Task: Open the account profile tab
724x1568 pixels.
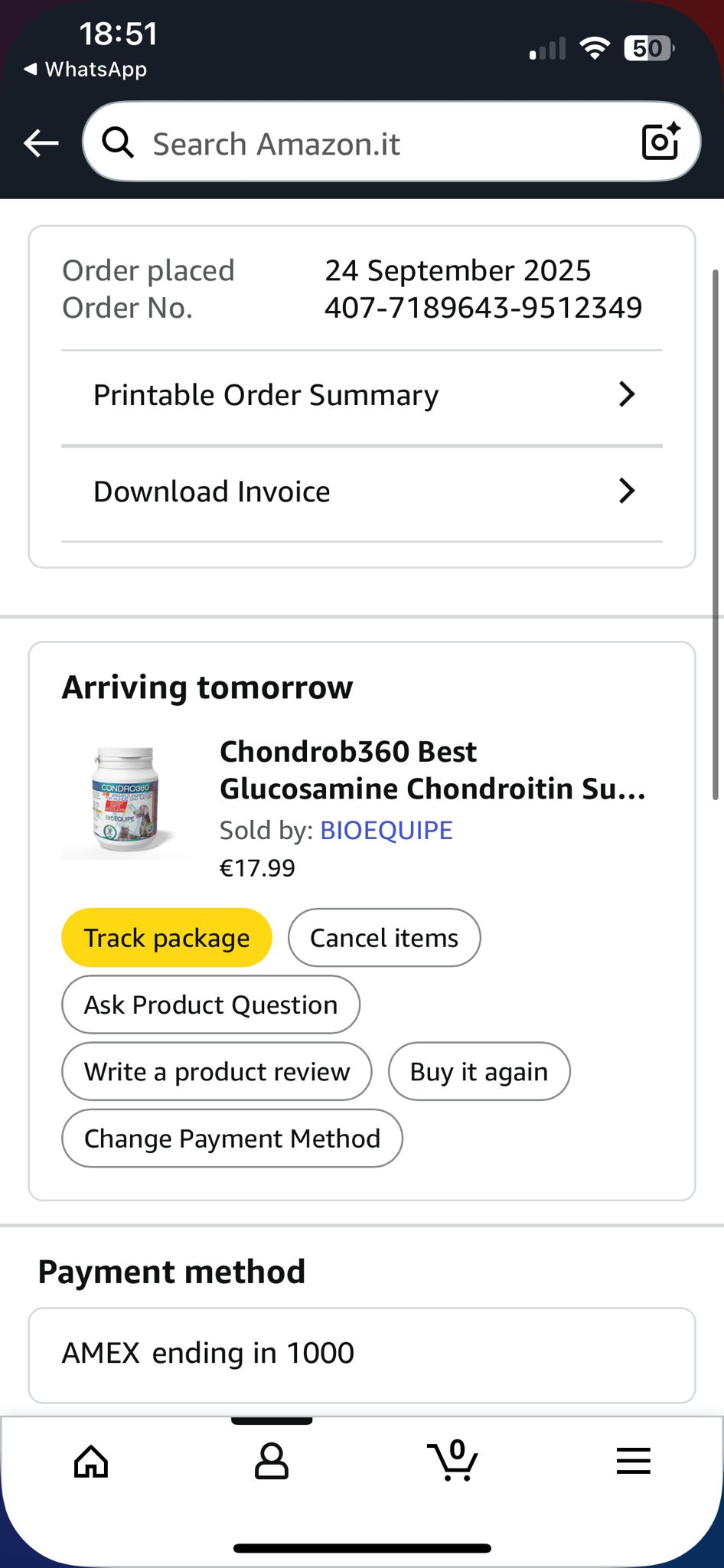Action: pos(272,1462)
